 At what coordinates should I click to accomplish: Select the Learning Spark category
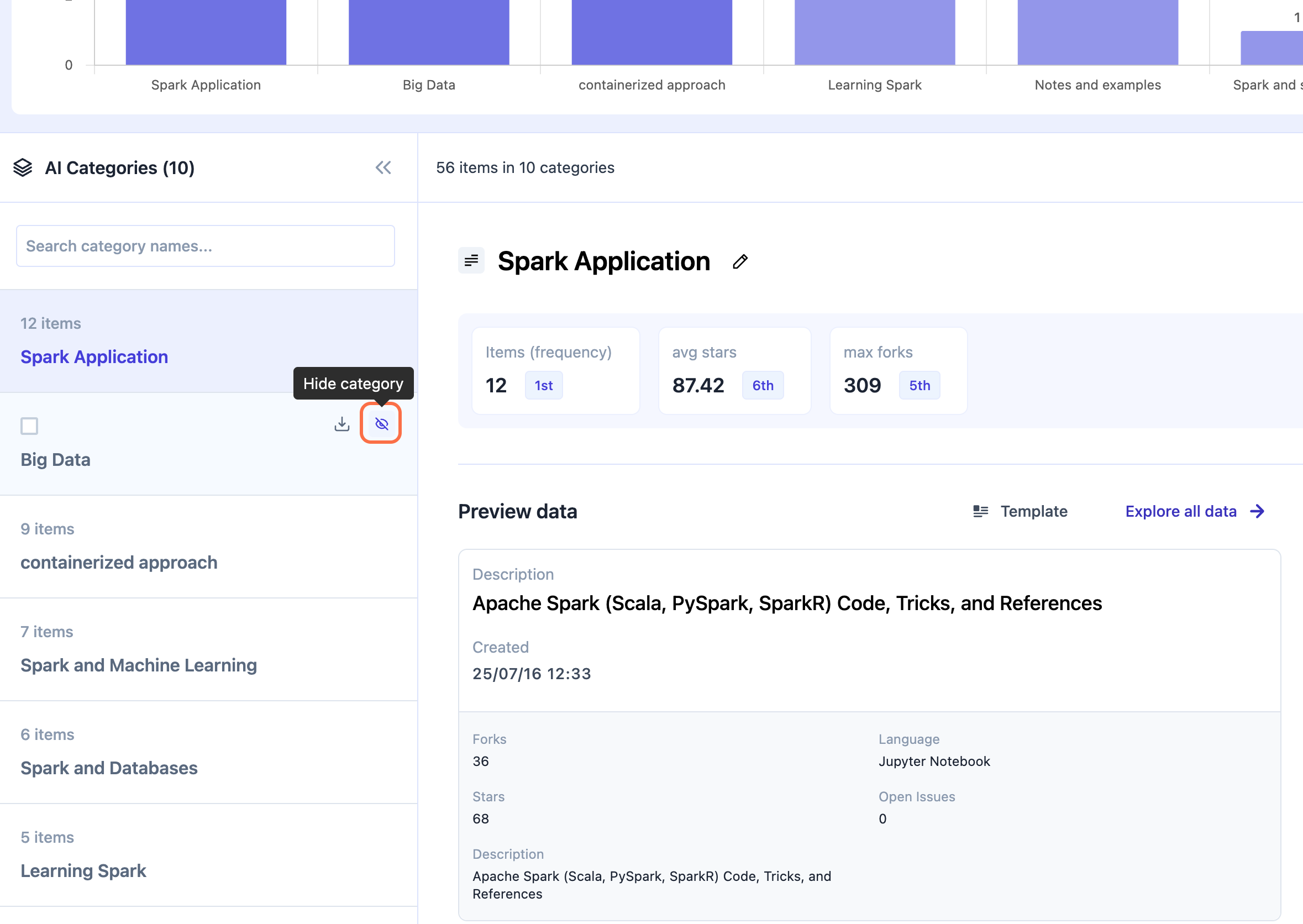point(83,870)
